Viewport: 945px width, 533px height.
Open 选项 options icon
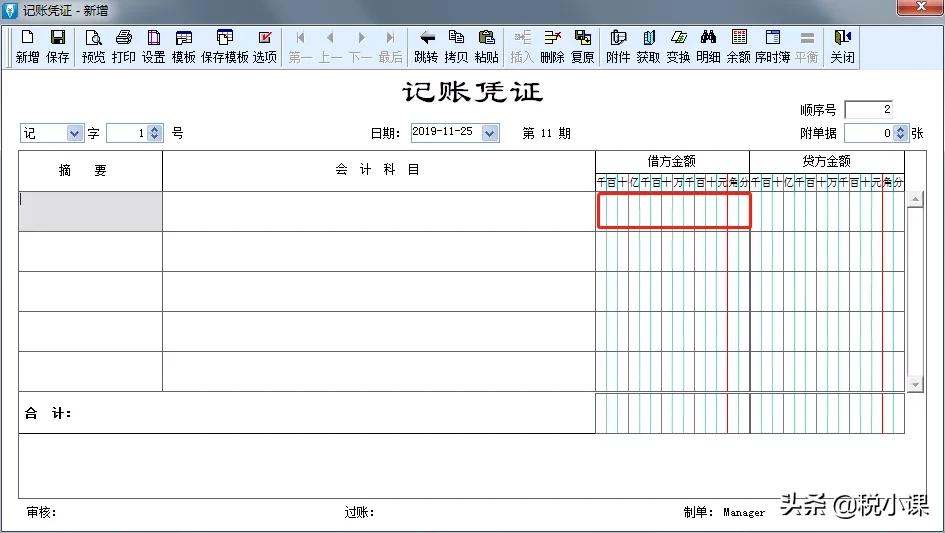click(265, 46)
